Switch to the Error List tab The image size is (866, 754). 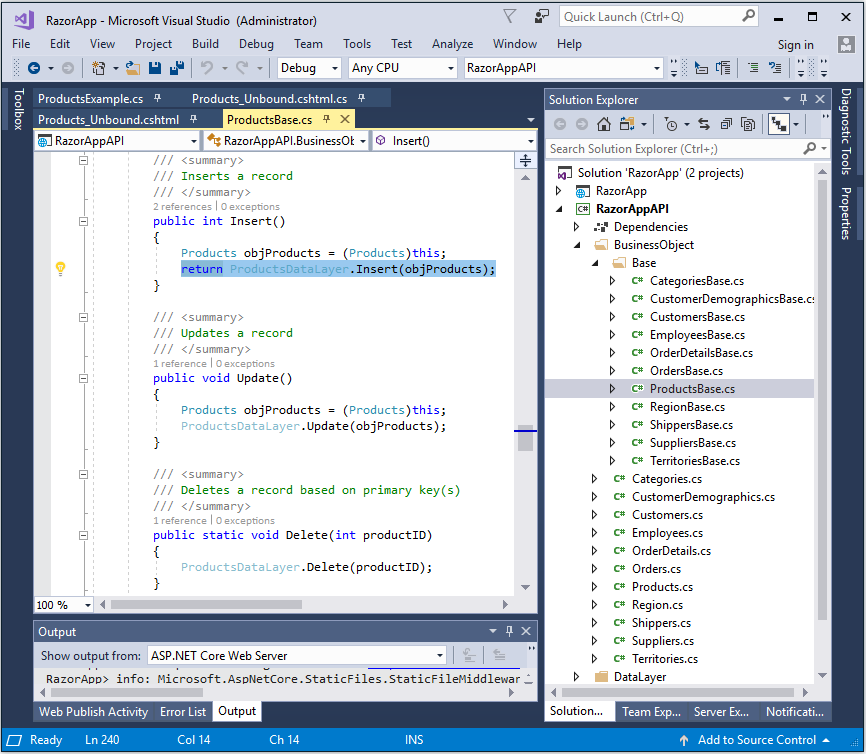click(183, 711)
